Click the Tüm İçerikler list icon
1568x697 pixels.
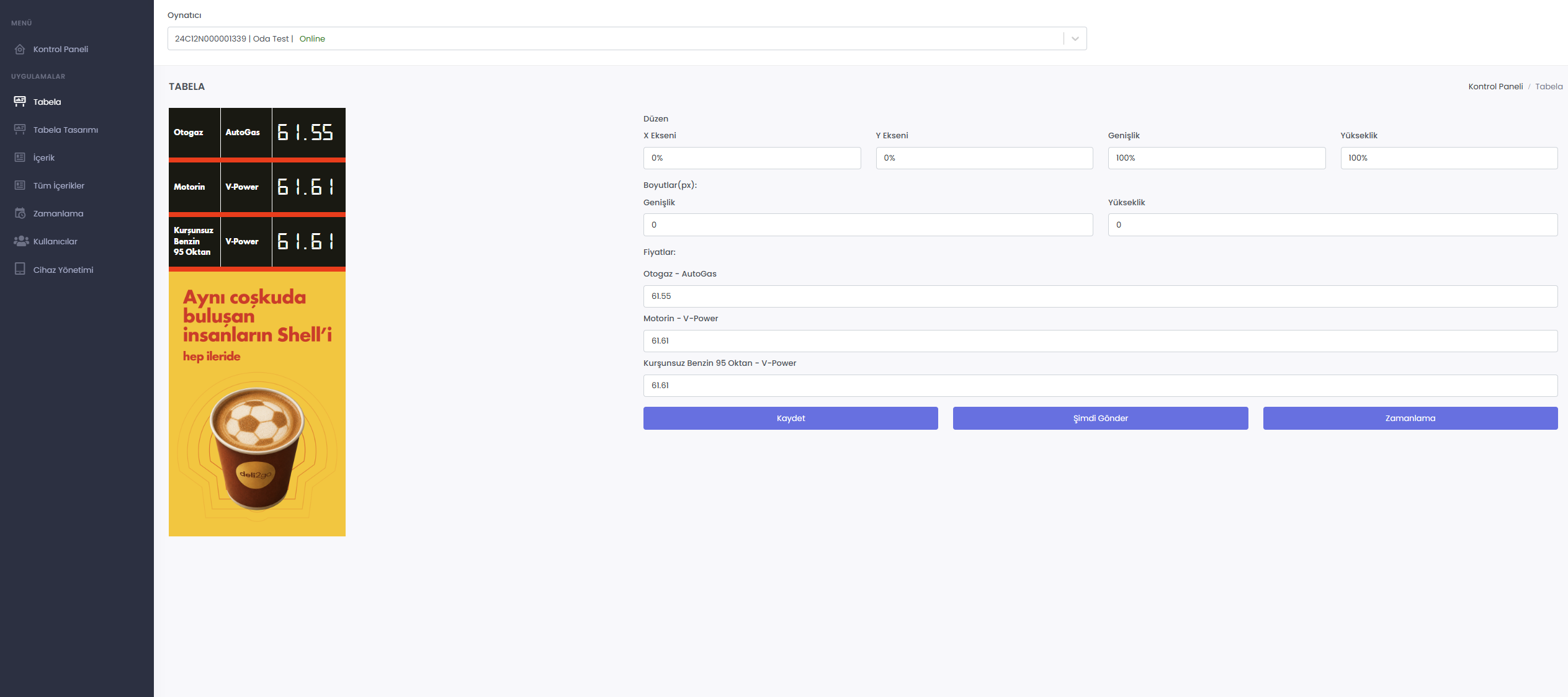[x=20, y=185]
